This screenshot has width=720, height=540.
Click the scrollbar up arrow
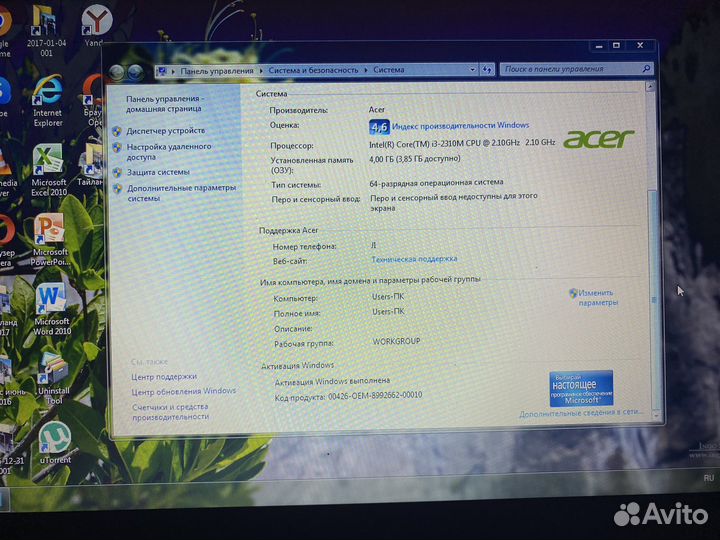[x=650, y=86]
